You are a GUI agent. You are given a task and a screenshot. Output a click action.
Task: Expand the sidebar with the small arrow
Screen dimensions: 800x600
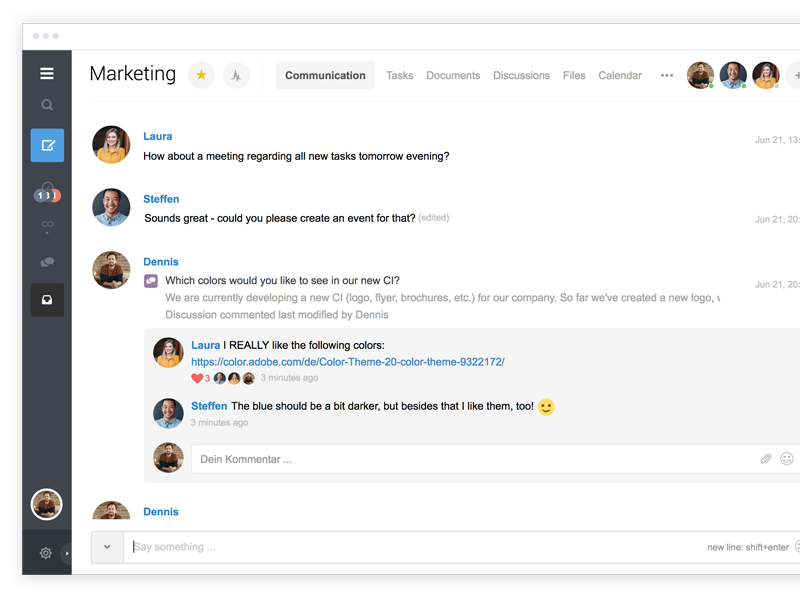67,553
